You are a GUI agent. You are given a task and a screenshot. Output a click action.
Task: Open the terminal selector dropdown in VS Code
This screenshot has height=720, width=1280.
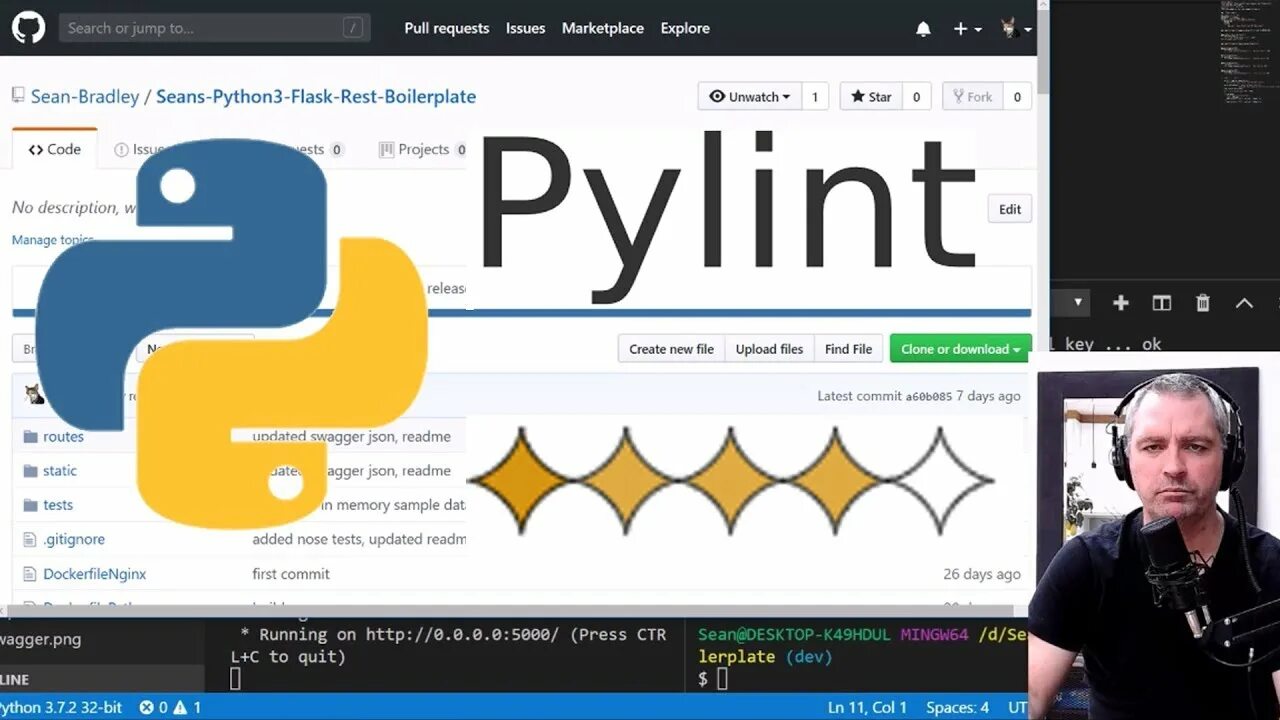1078,302
